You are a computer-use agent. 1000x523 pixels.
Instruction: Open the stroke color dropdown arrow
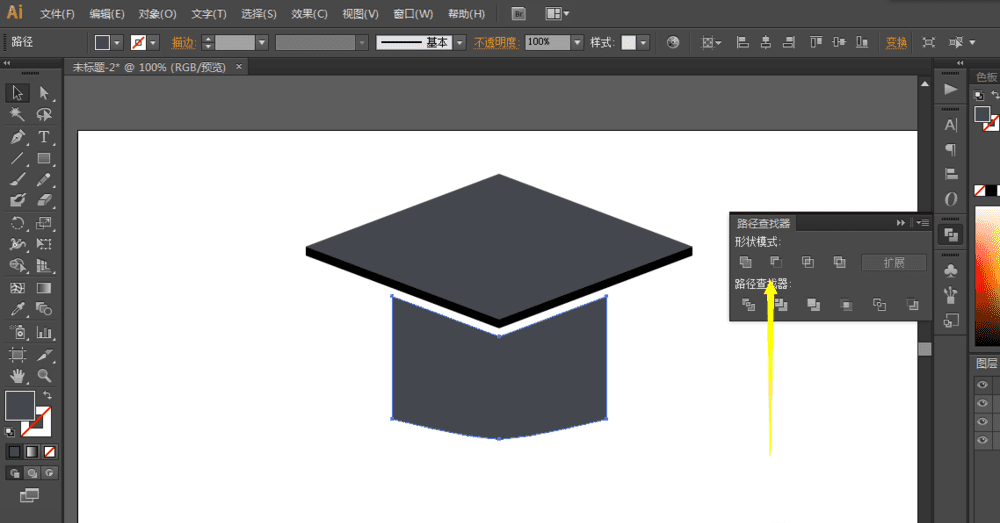(155, 43)
